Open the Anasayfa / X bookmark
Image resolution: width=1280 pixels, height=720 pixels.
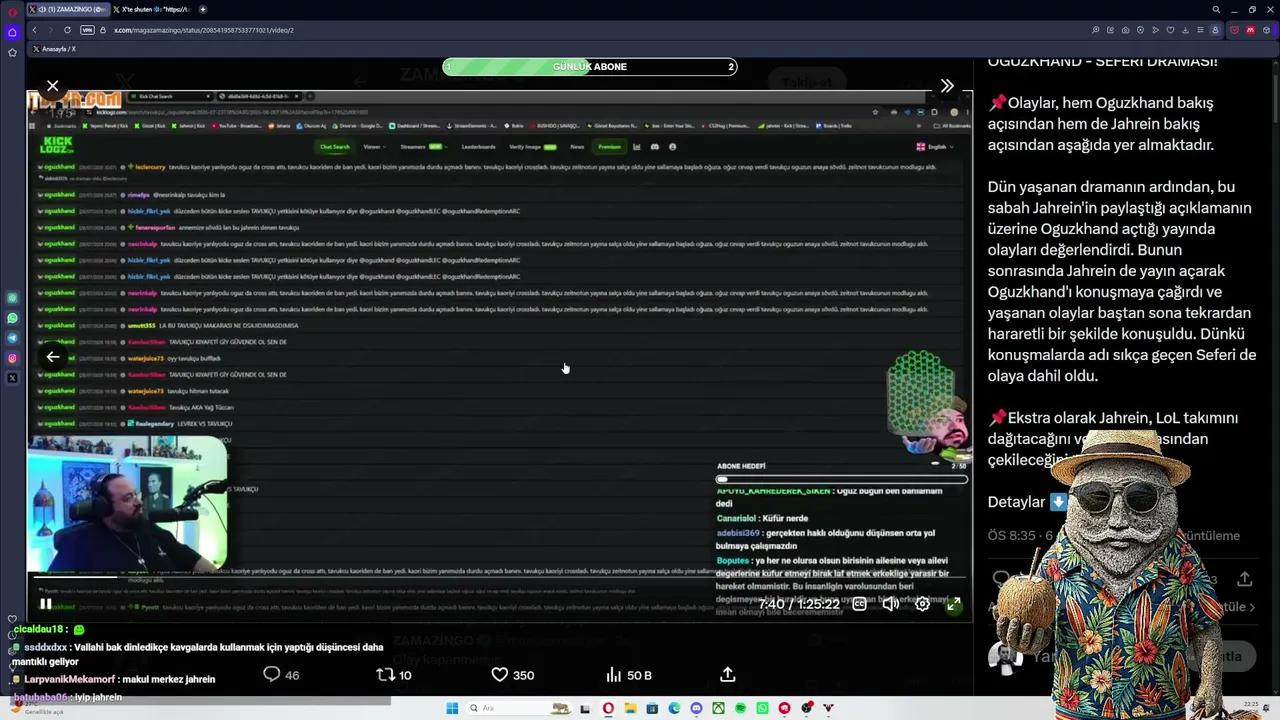point(54,48)
